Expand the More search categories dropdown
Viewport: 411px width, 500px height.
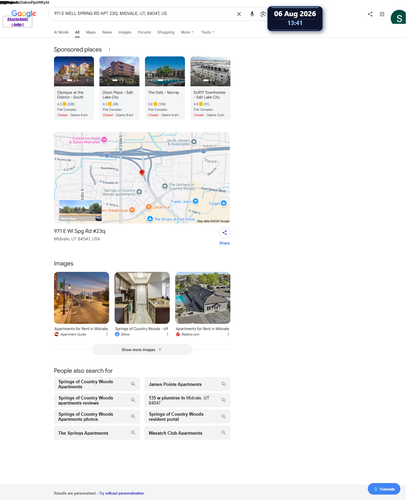pos(187,32)
